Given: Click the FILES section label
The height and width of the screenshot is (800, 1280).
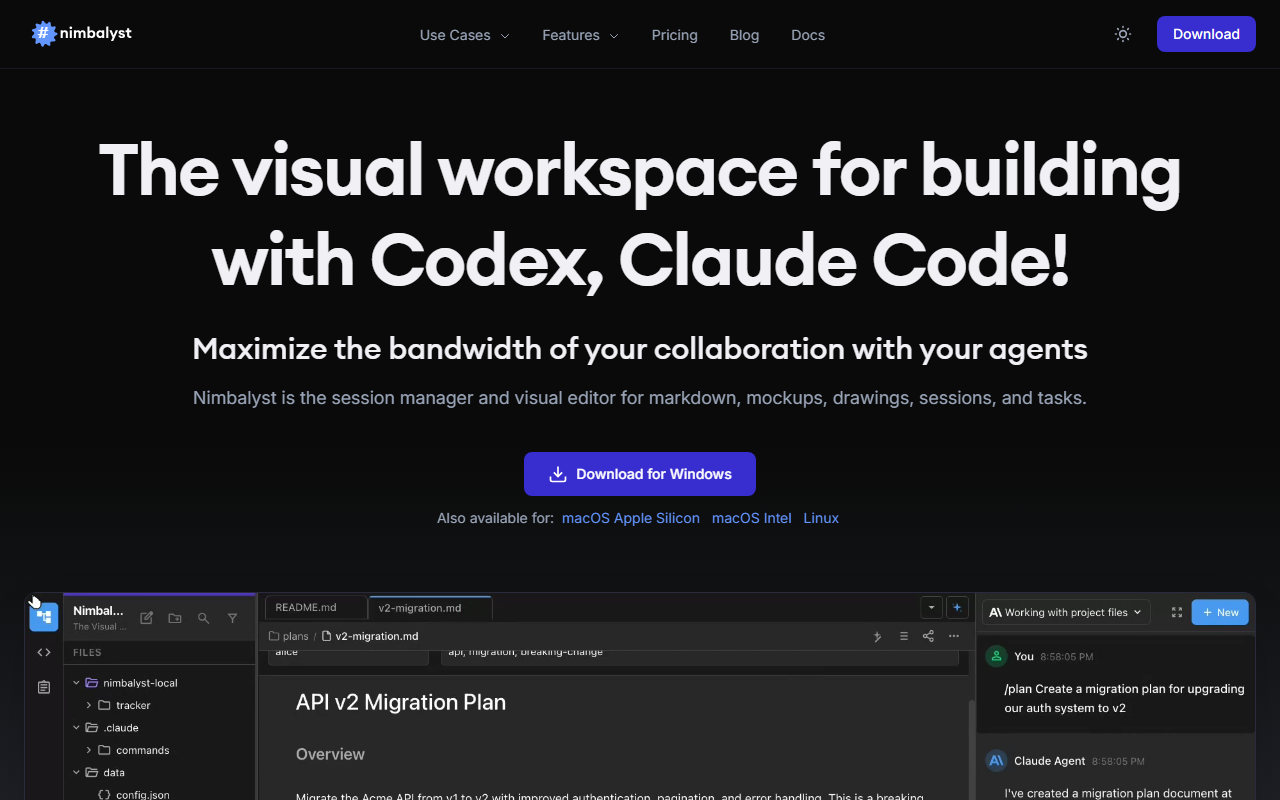Looking at the screenshot, I should (x=87, y=652).
